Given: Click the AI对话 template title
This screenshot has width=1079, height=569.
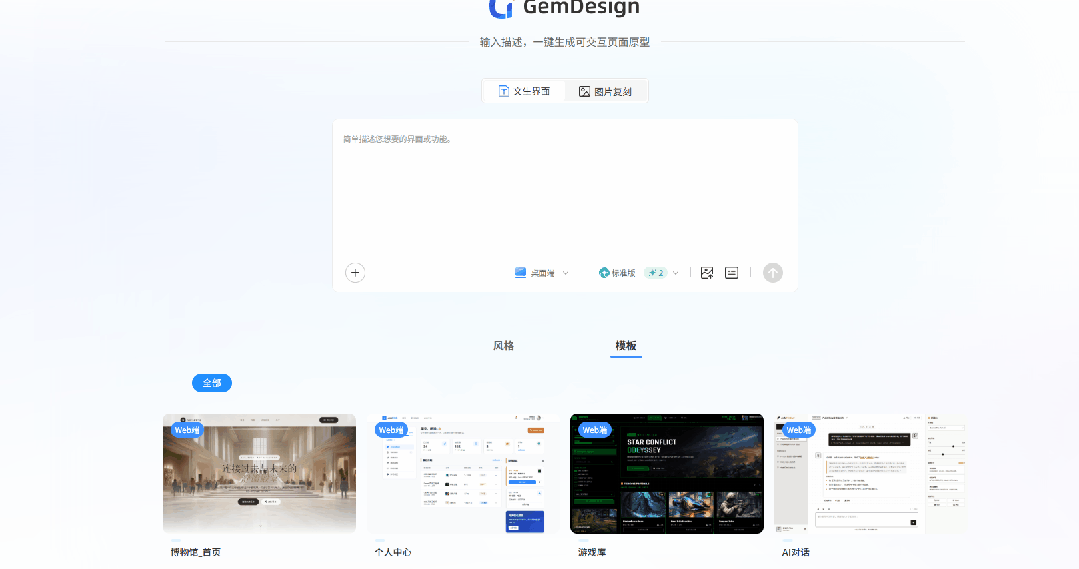Looking at the screenshot, I should (x=796, y=552).
